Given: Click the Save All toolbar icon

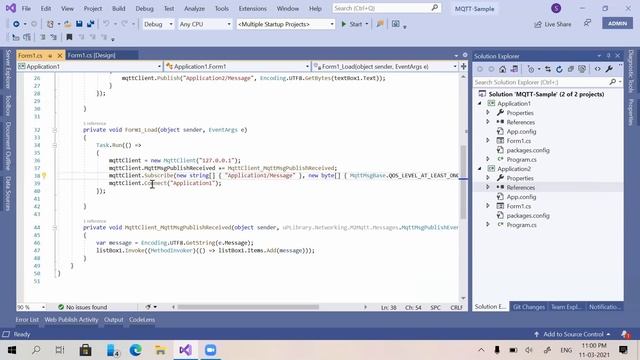Looking at the screenshot, I should click(x=90, y=24).
